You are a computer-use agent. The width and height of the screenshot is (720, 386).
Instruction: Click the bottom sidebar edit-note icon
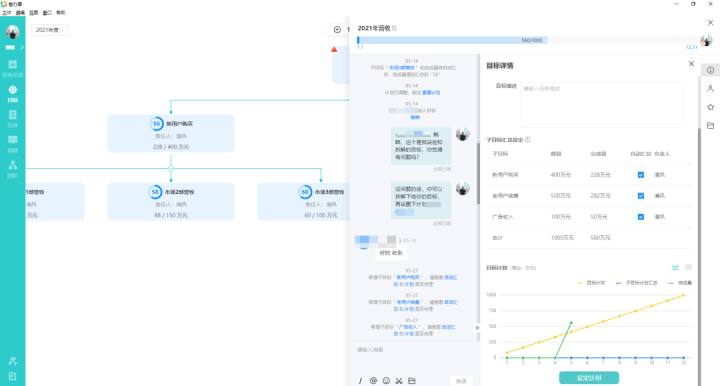click(x=12, y=376)
